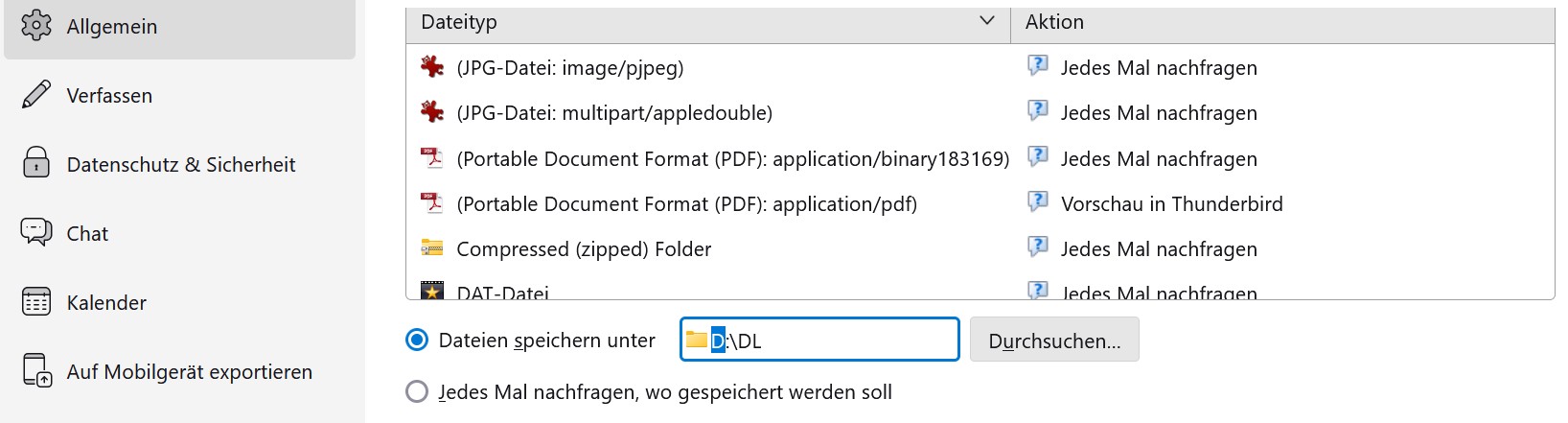
Task: Click the Datenschutz & Sicherheit lock icon
Action: tap(36, 163)
